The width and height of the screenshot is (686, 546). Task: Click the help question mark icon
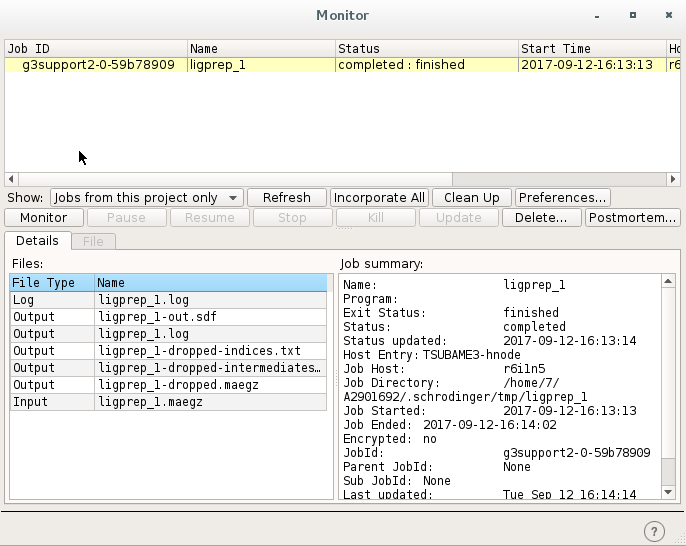pyautogui.click(x=655, y=531)
